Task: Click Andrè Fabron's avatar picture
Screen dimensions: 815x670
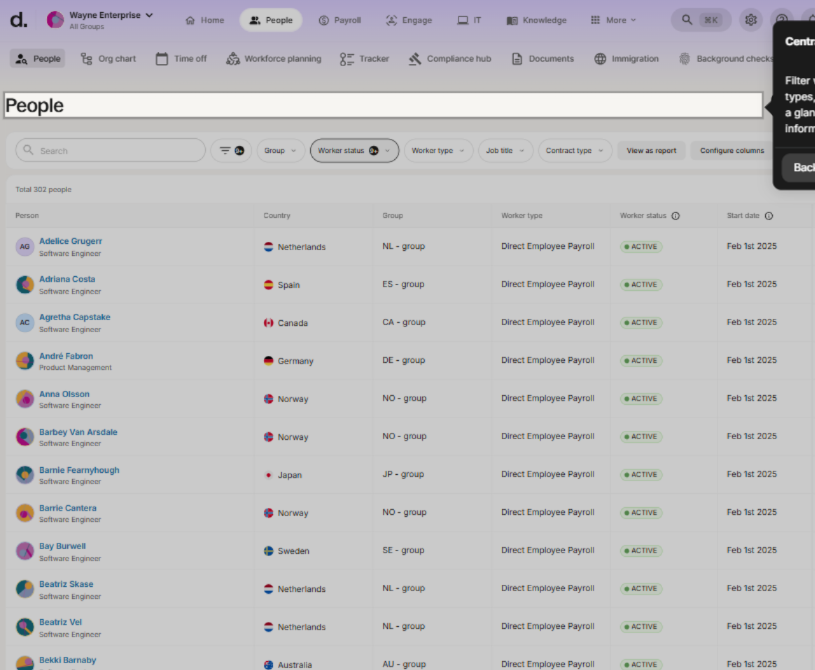Action: 25,361
